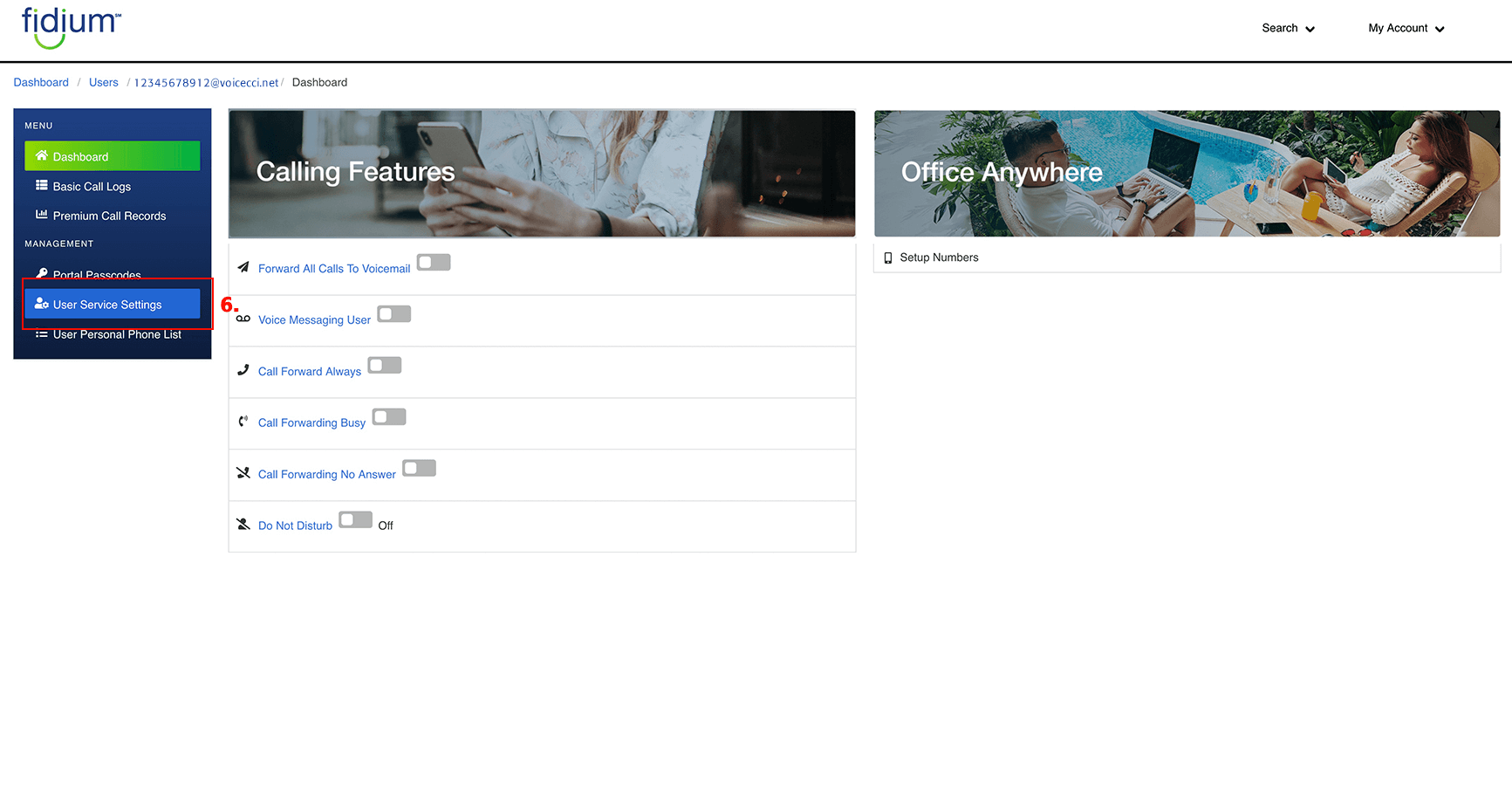
Task: Select Portal Passcodes in the Management menu
Action: [x=97, y=274]
